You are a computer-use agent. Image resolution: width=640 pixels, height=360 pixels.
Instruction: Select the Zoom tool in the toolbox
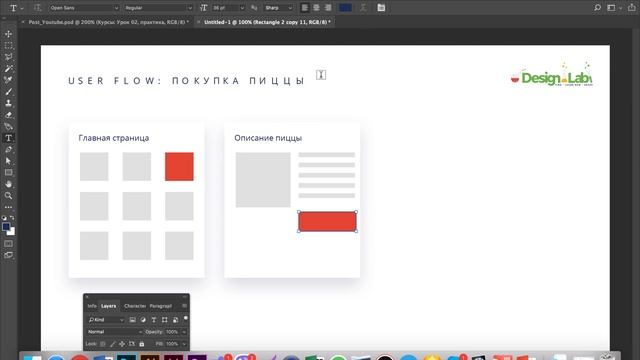(8, 196)
